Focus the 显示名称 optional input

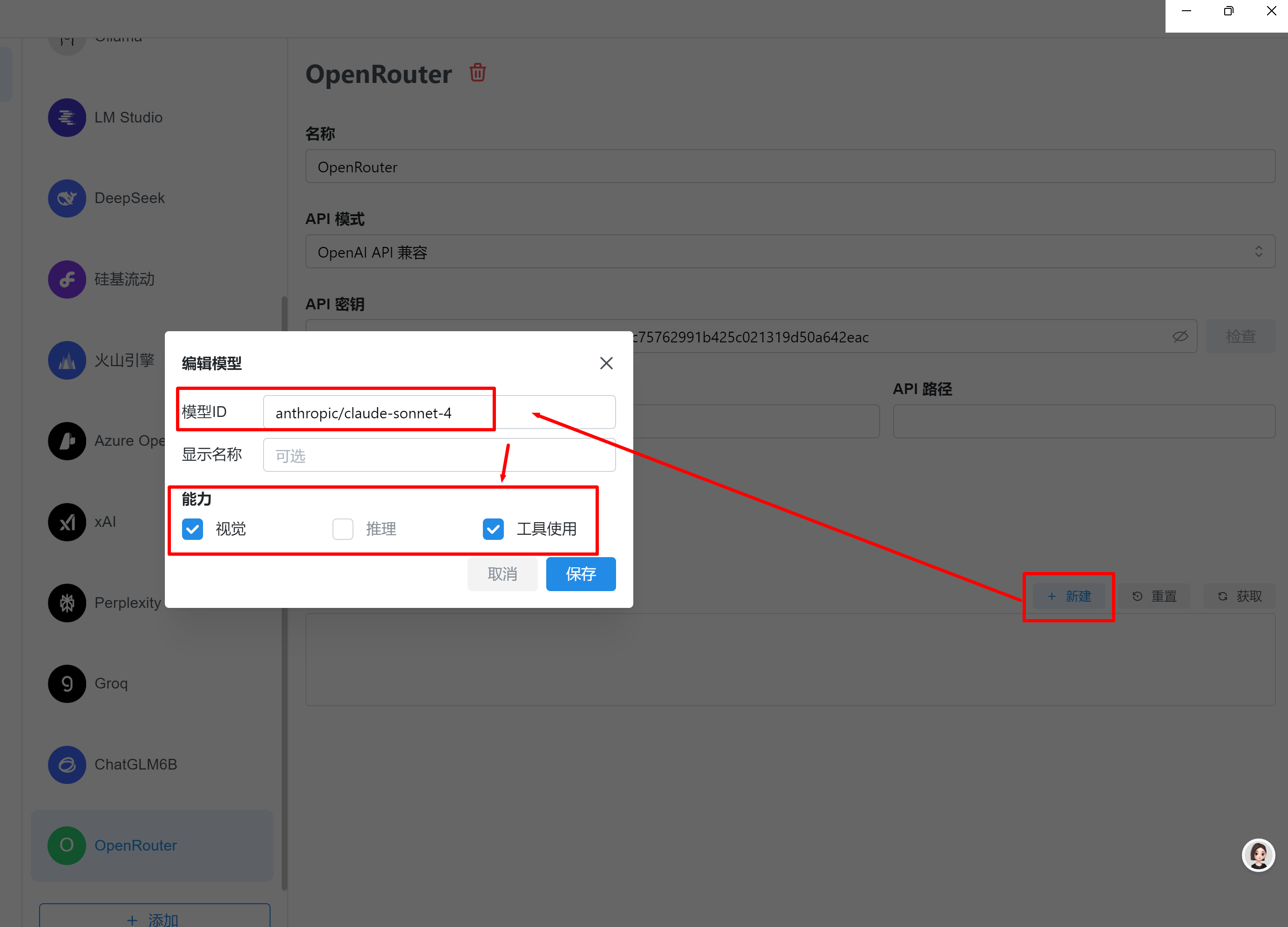click(x=439, y=455)
